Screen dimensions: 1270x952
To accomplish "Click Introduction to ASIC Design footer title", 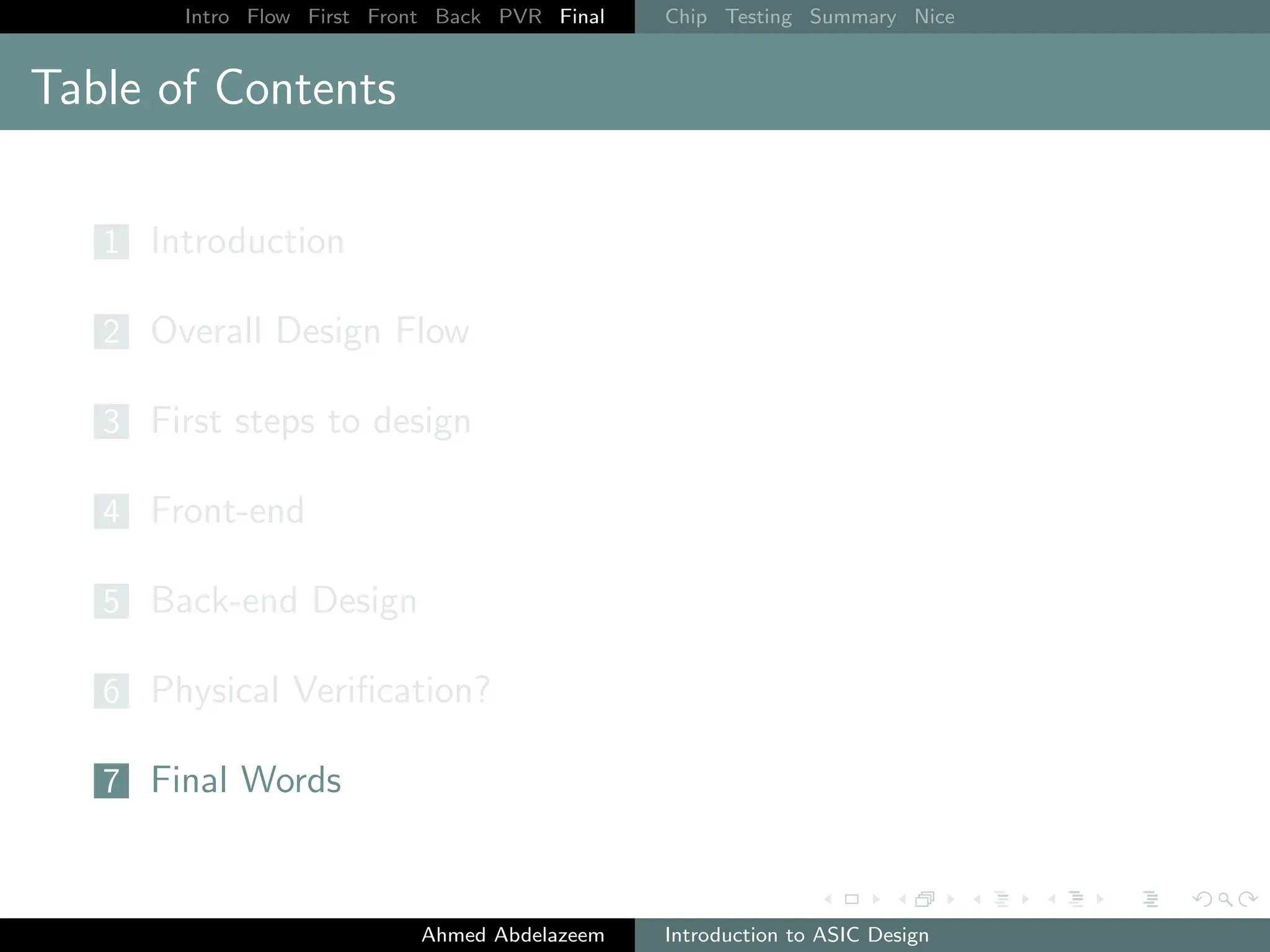I will (x=797, y=935).
